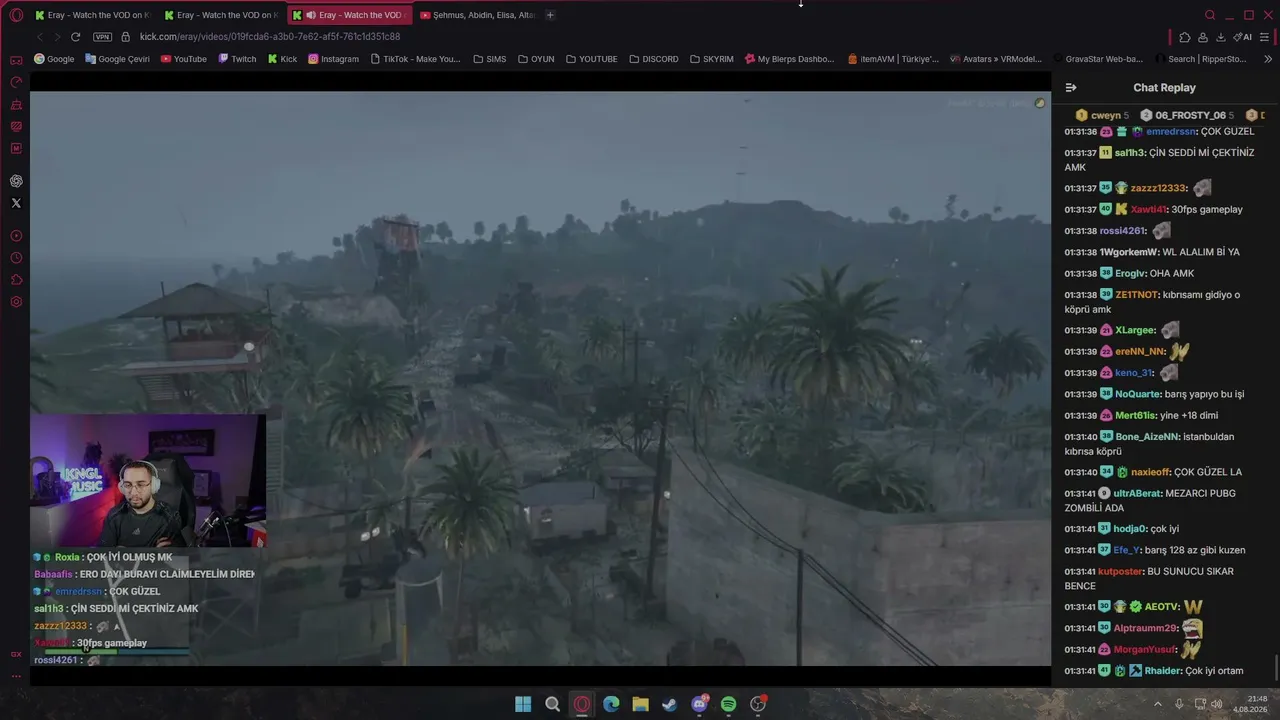Open the Google bookmark
Screen dimensions: 1280x720
pos(54,59)
